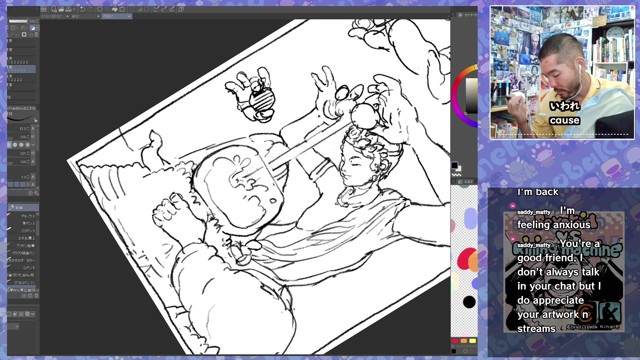Open the middle dropdown below the command bar
Image resolution: width=640 pixels, height=360 pixels.
click(x=85, y=16)
